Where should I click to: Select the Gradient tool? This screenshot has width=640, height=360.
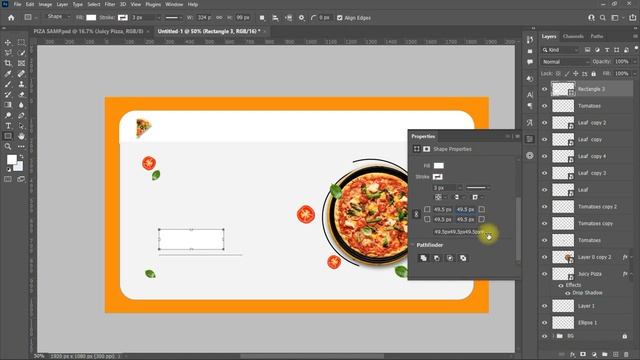8,105
